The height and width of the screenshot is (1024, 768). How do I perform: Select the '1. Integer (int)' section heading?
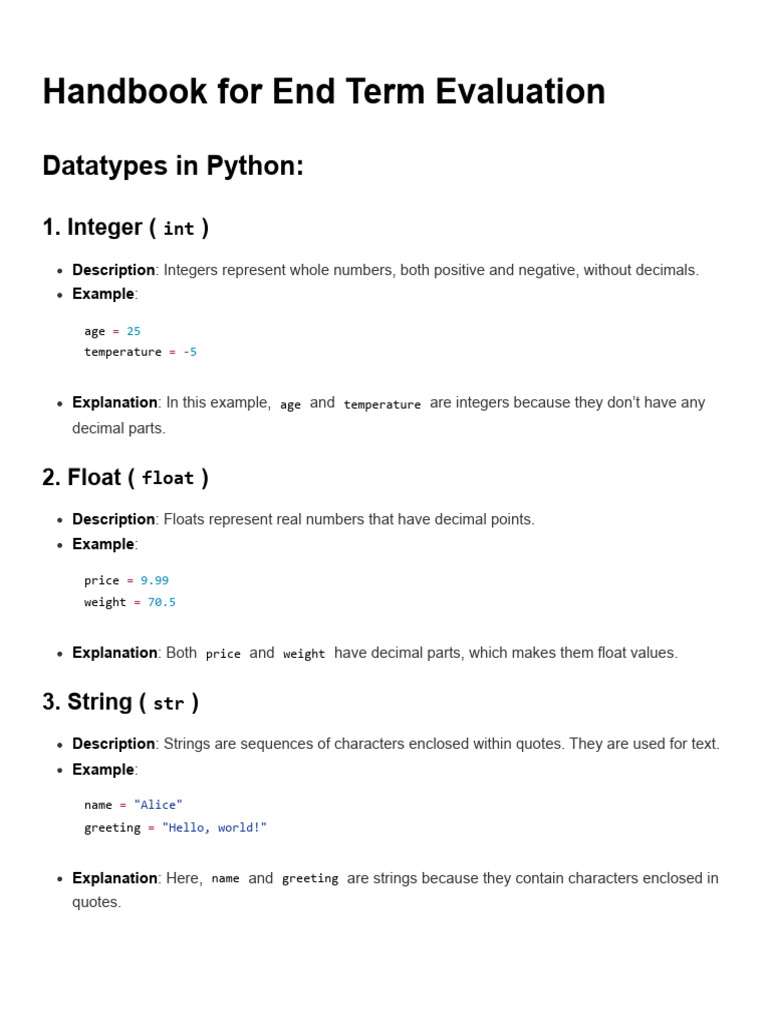tap(125, 228)
